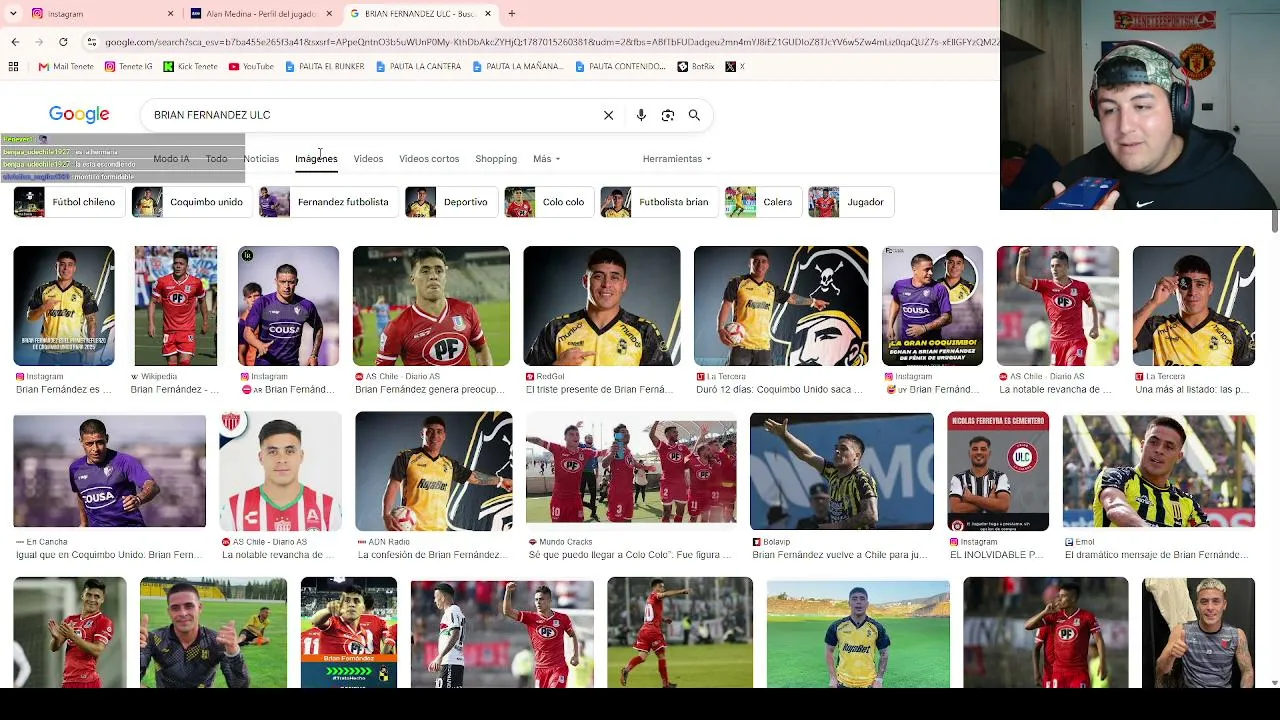The height and width of the screenshot is (720, 1280).
Task: Open 'Brian Fernández vuelve a Chile' link
Action: point(842,555)
